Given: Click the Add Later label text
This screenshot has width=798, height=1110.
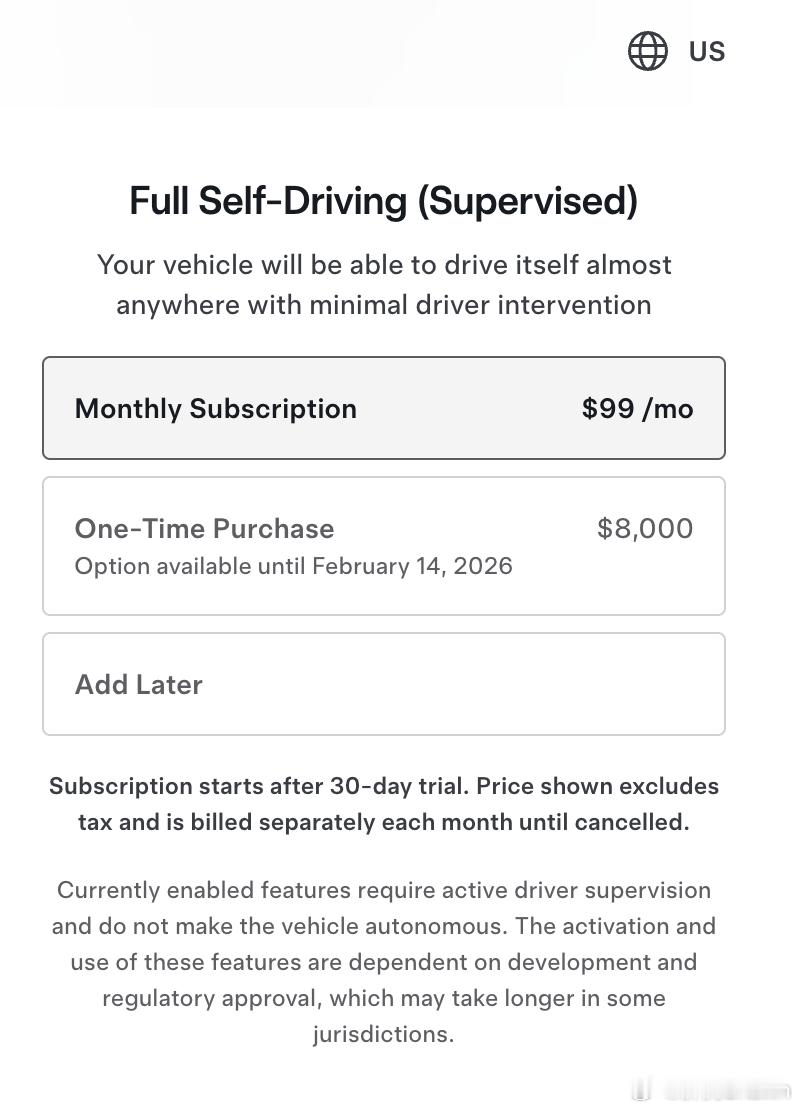Looking at the screenshot, I should [139, 684].
